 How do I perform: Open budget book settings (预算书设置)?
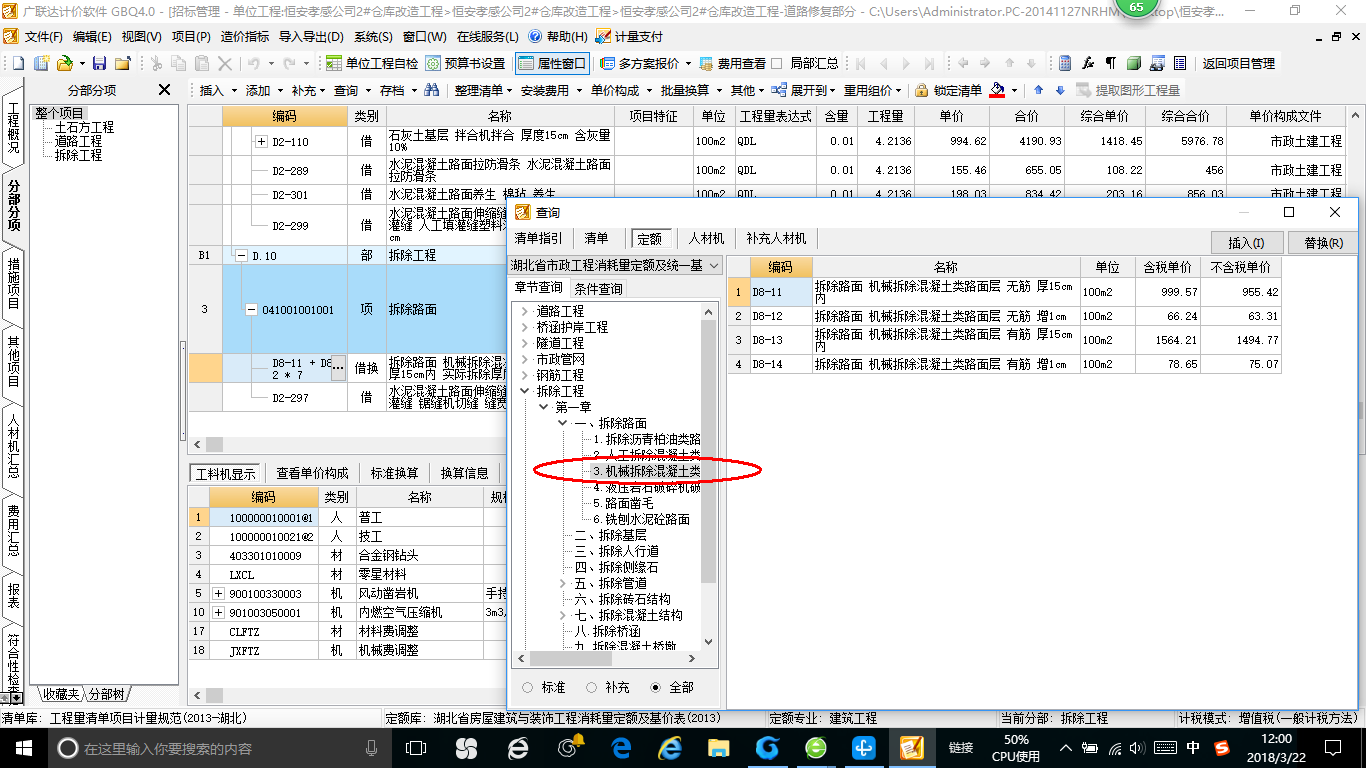click(x=465, y=63)
